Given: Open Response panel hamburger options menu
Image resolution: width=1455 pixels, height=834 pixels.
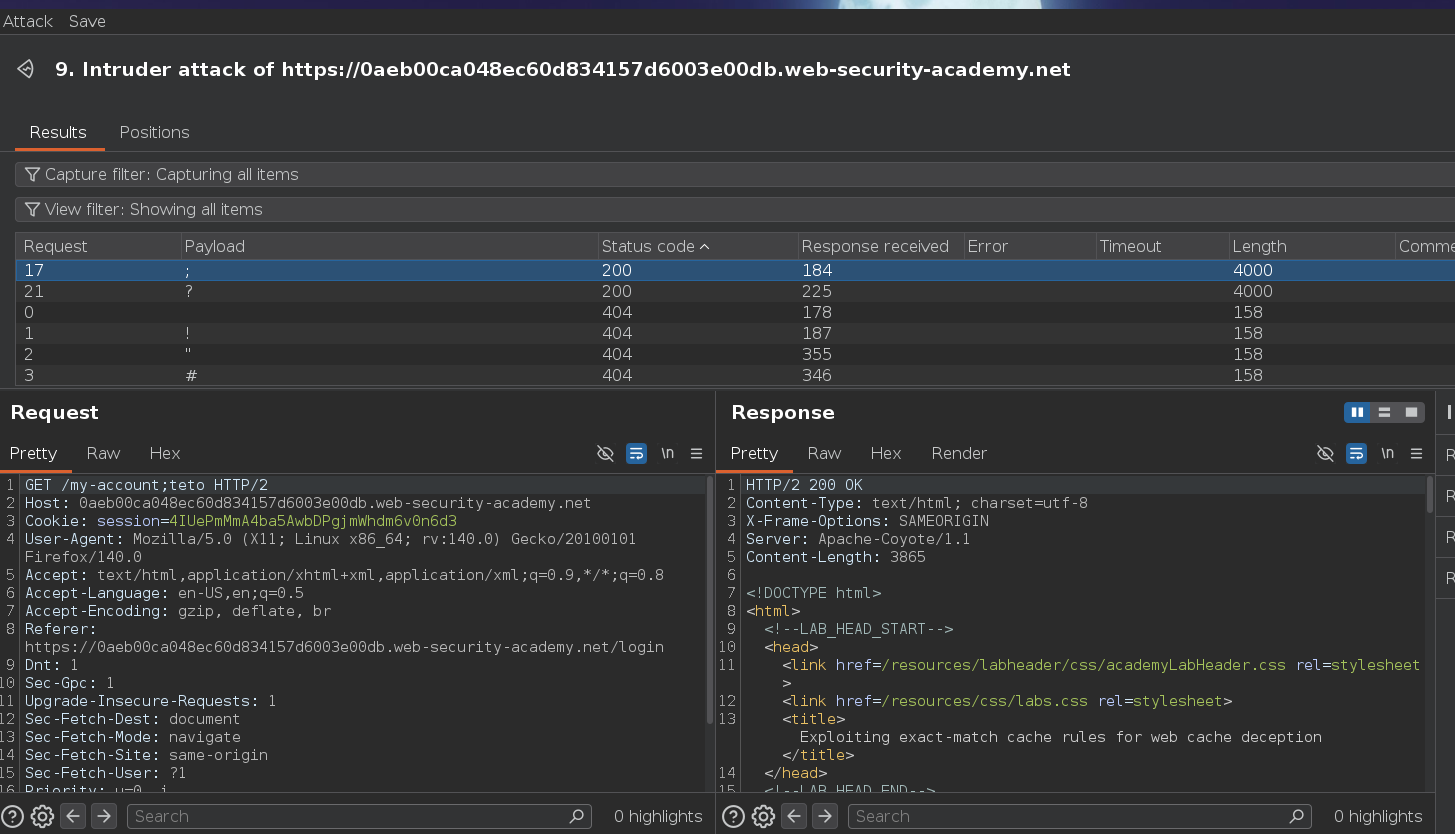Looking at the screenshot, I should (1417, 453).
